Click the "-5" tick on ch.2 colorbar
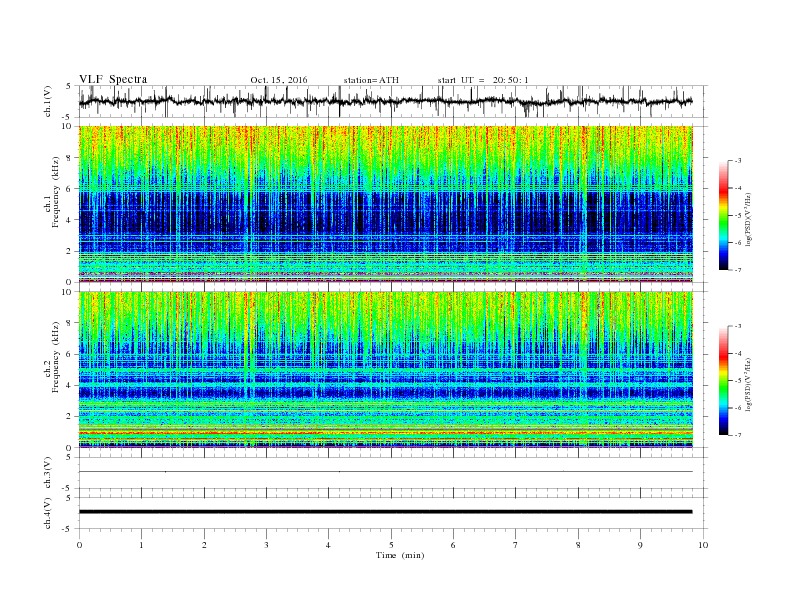Viewport: 792px width, 612px height. [x=738, y=381]
